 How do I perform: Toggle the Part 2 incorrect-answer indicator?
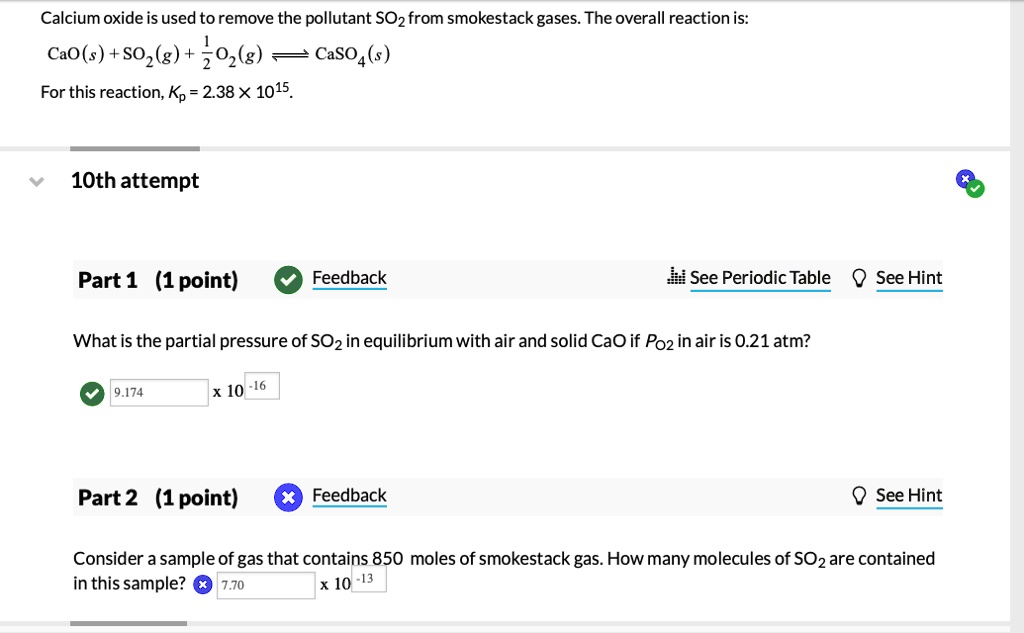[203, 584]
